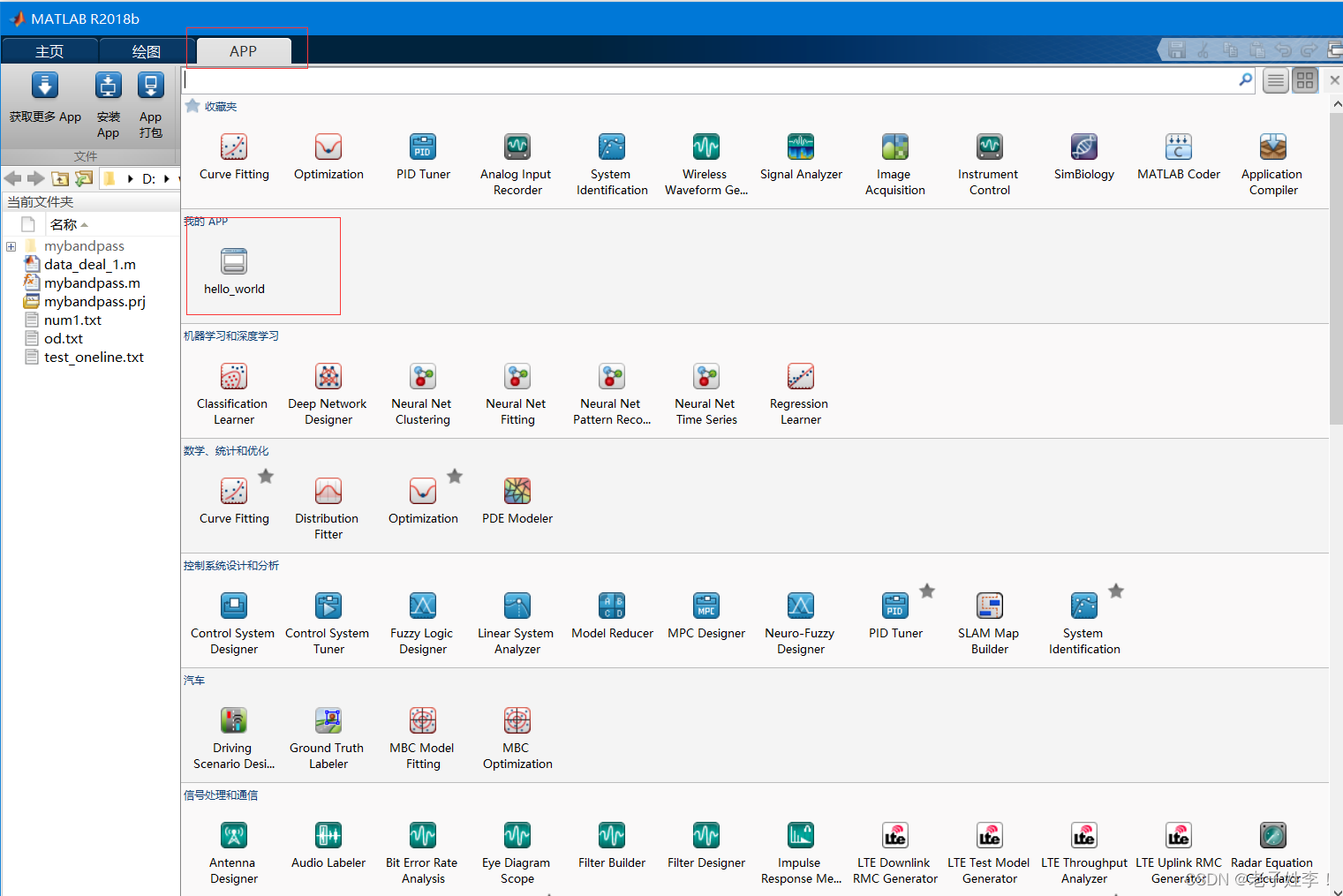
Task: Open SLAM Map Builder app
Action: (x=990, y=624)
